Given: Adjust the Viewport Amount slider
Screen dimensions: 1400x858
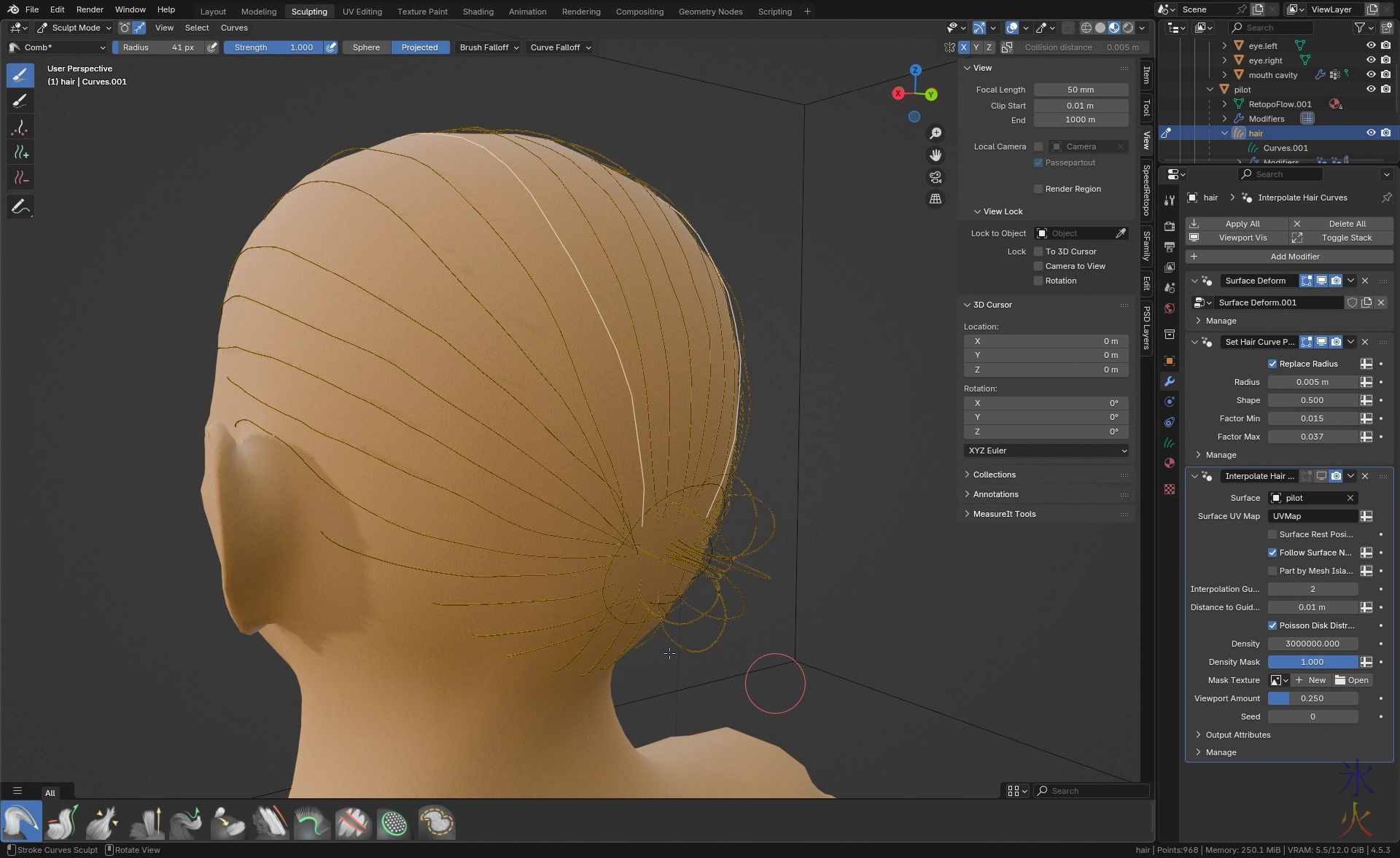Looking at the screenshot, I should coord(1312,698).
